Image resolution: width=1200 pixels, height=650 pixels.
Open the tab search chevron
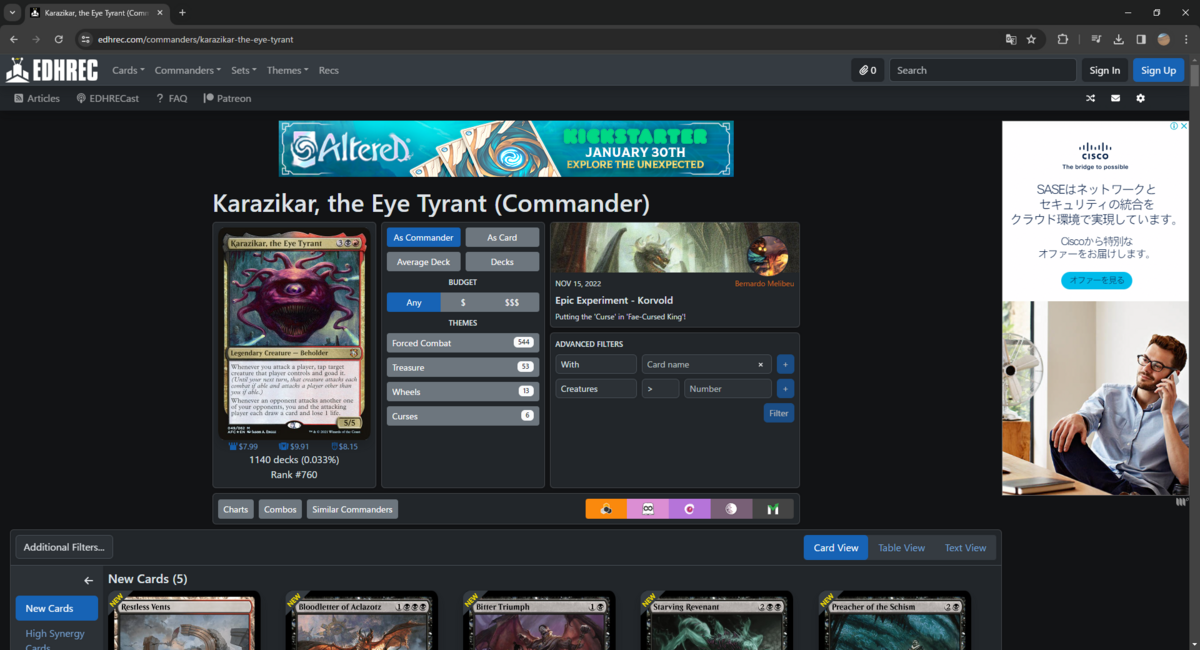coord(12,13)
